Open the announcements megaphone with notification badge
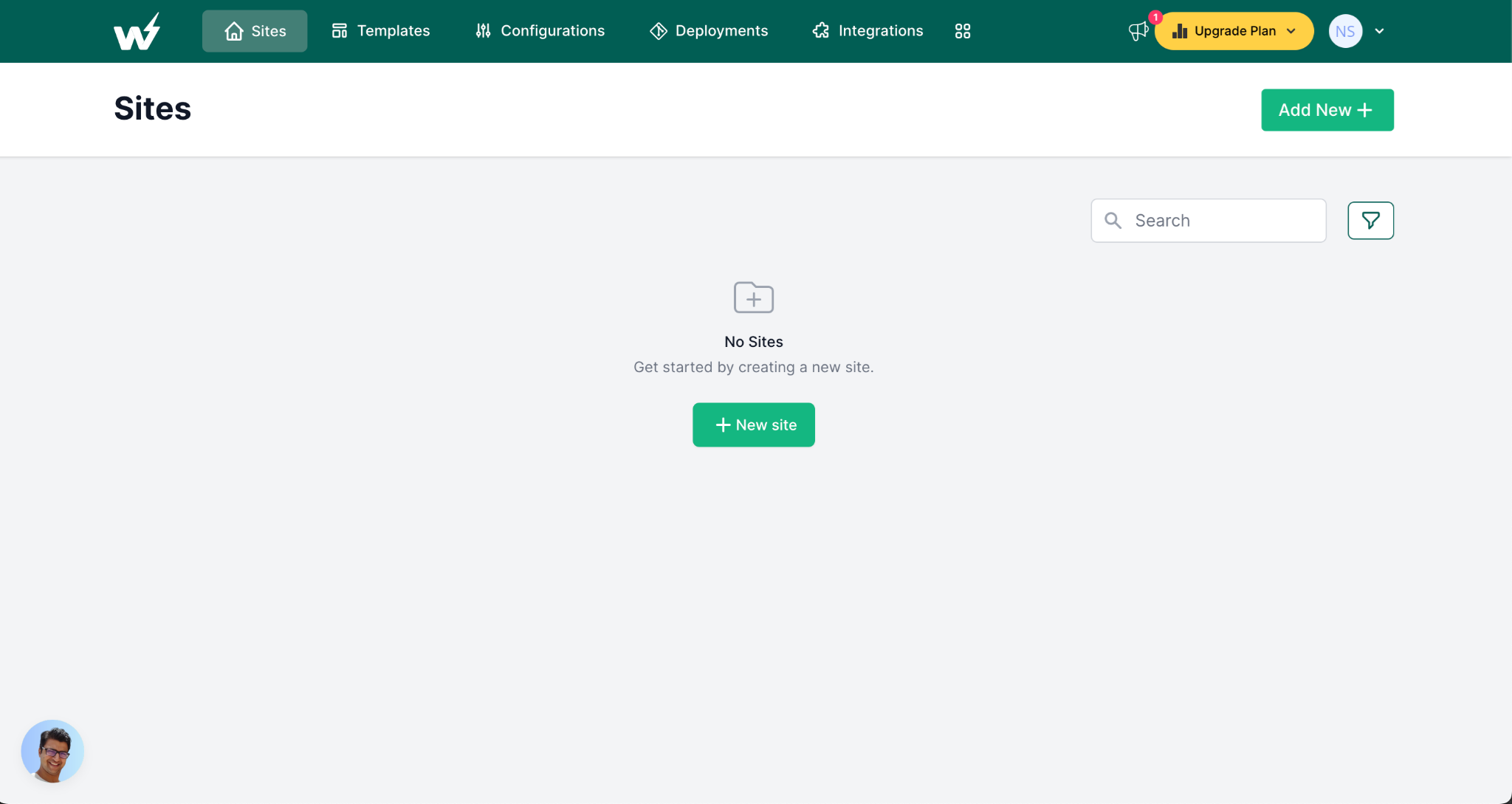The width and height of the screenshot is (1512, 804). (1137, 31)
